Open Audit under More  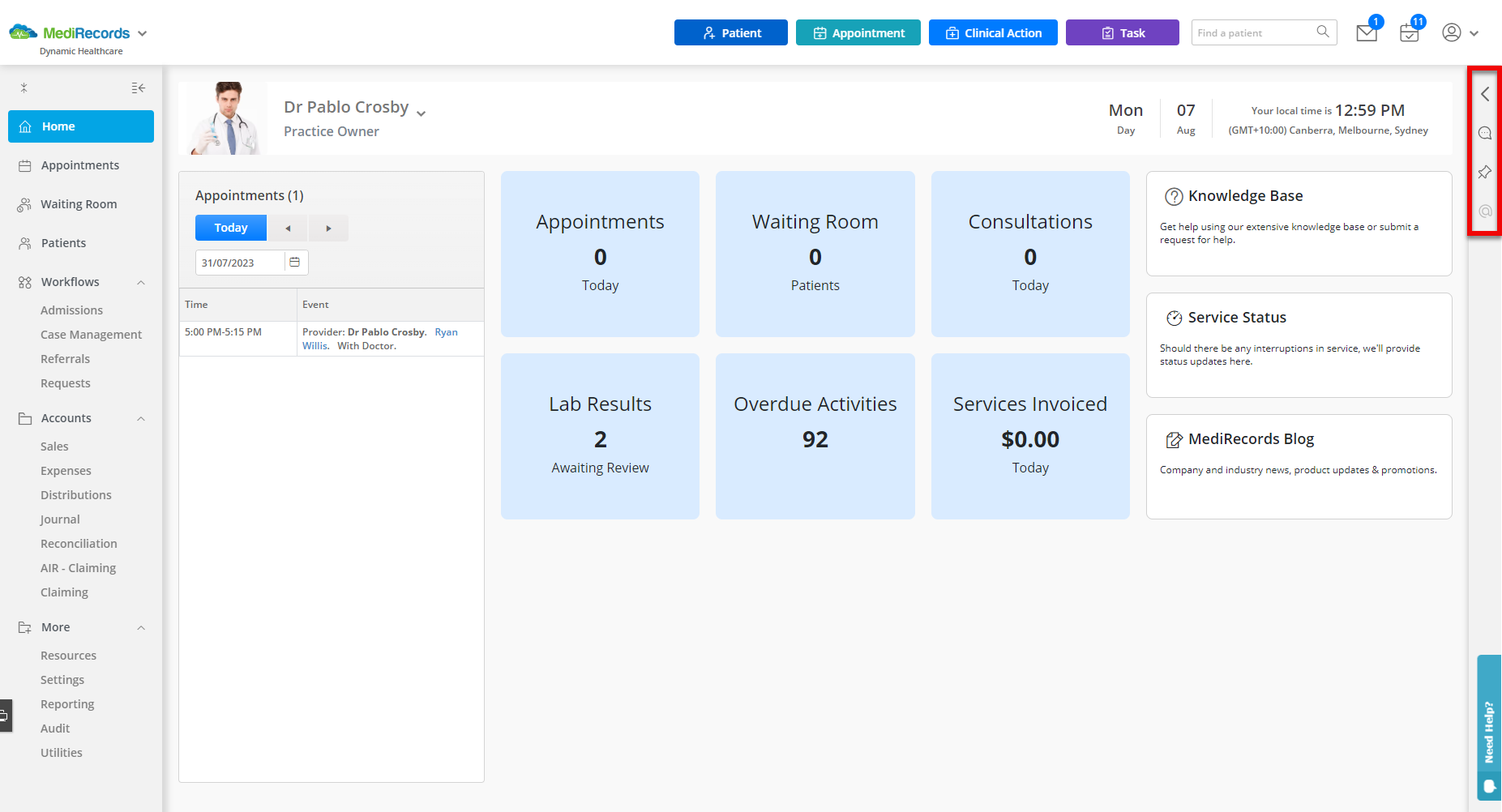click(55, 729)
